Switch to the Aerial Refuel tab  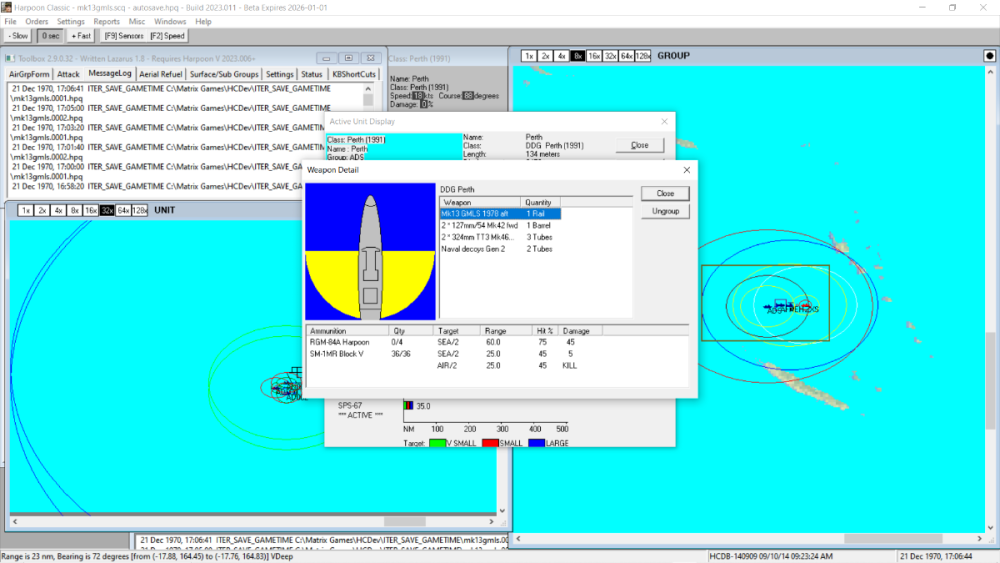click(x=161, y=75)
